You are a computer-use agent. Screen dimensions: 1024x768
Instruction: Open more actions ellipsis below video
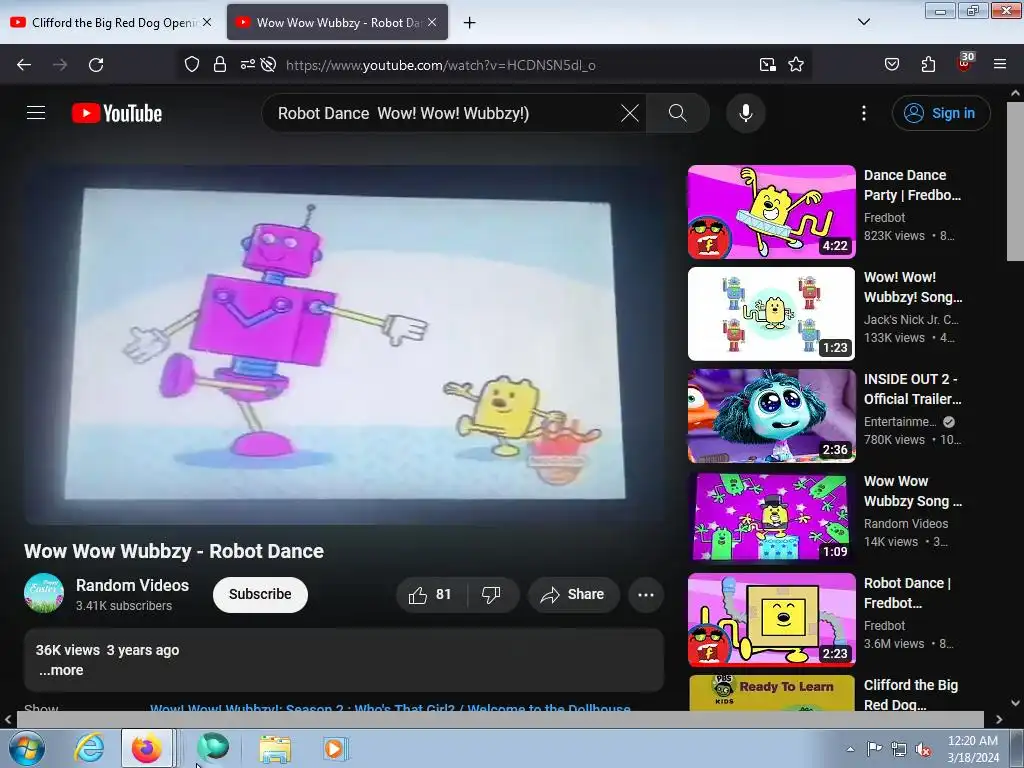pos(646,594)
